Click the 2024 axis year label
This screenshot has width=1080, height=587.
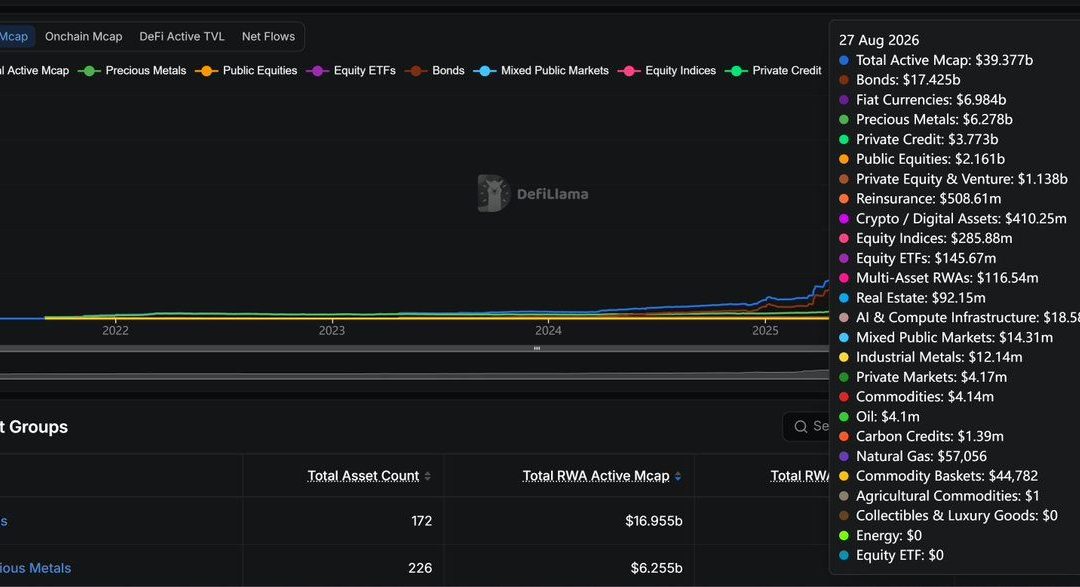click(548, 331)
